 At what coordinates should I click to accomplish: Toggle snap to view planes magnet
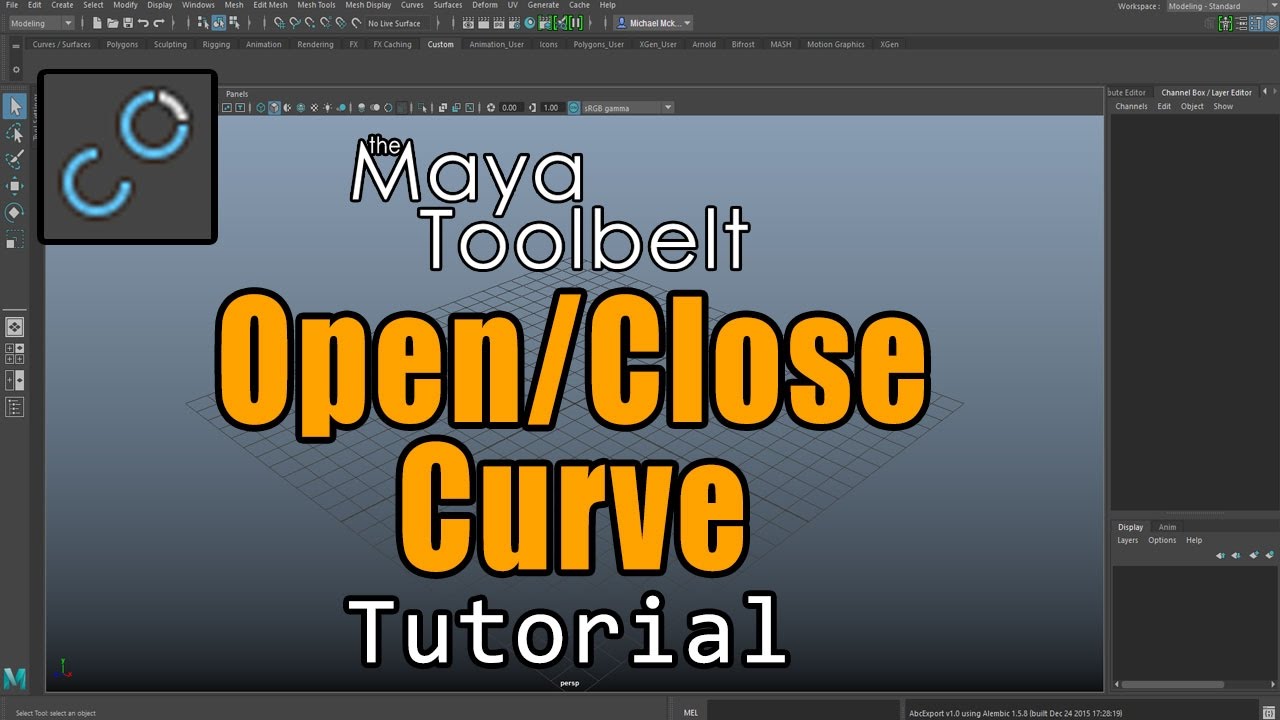click(x=341, y=23)
